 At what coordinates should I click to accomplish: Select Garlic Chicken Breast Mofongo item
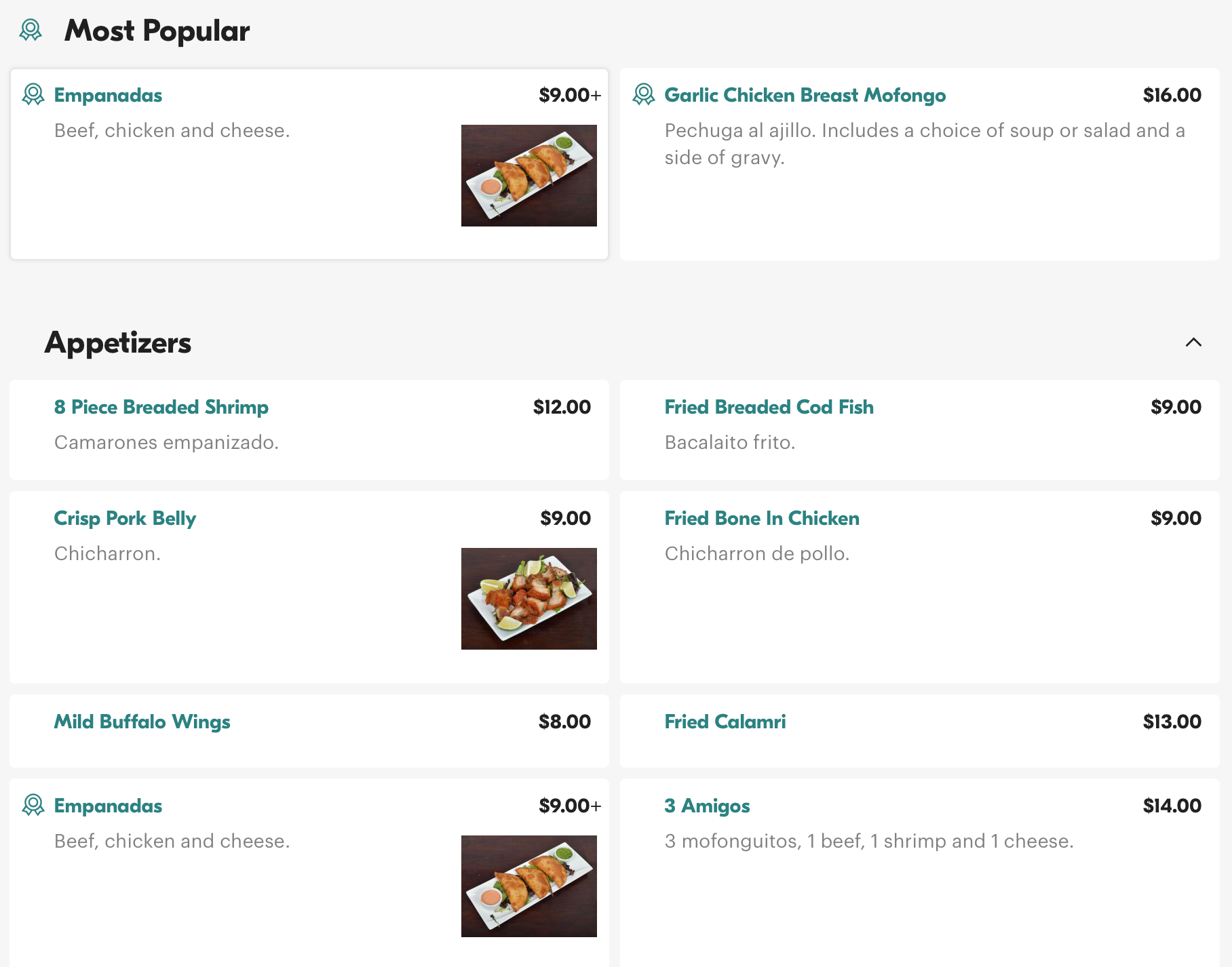[805, 95]
